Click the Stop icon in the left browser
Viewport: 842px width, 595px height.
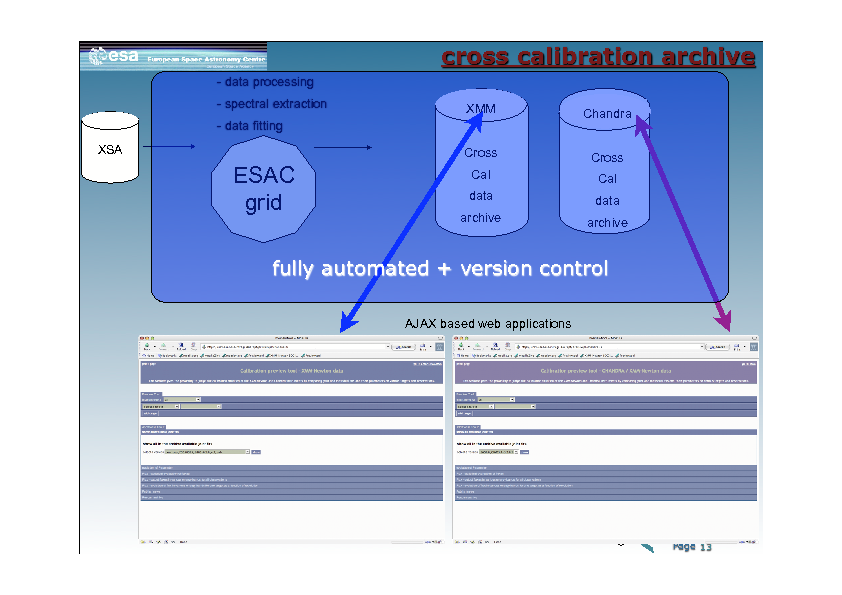pyautogui.click(x=193, y=346)
